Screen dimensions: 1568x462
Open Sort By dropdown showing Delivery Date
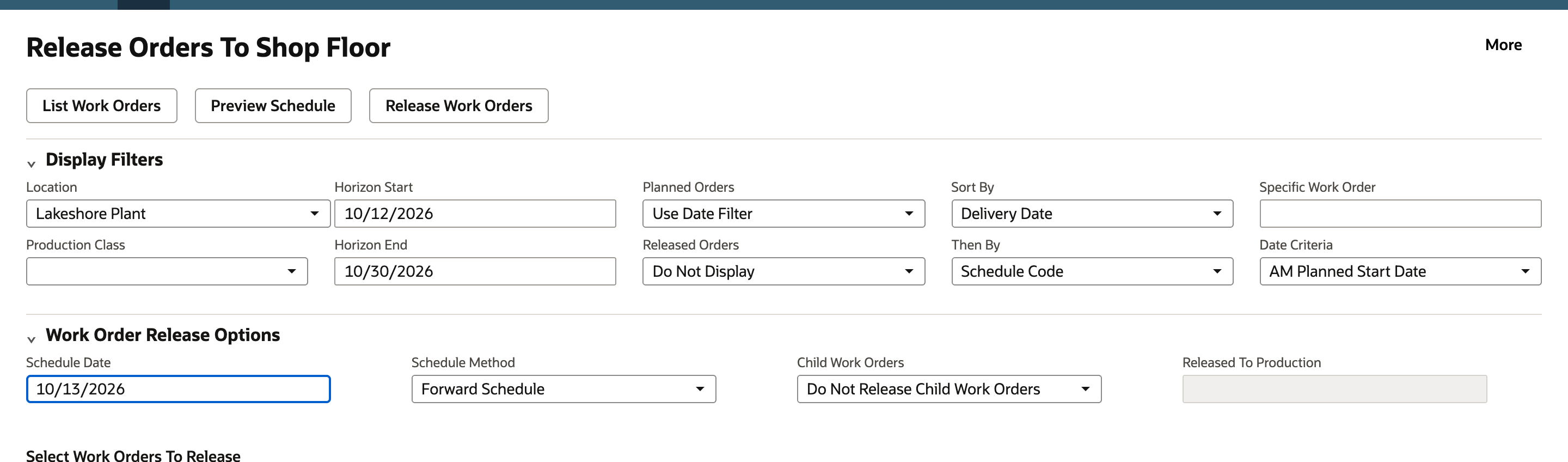tap(1092, 214)
